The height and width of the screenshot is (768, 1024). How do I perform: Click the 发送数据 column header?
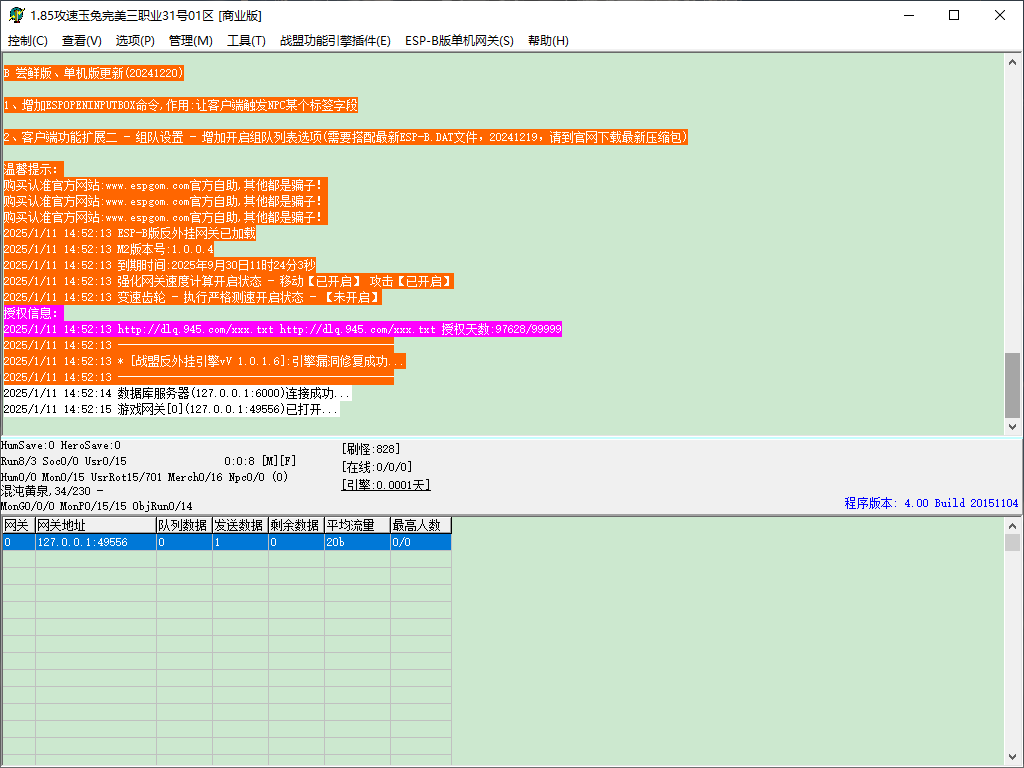click(240, 525)
